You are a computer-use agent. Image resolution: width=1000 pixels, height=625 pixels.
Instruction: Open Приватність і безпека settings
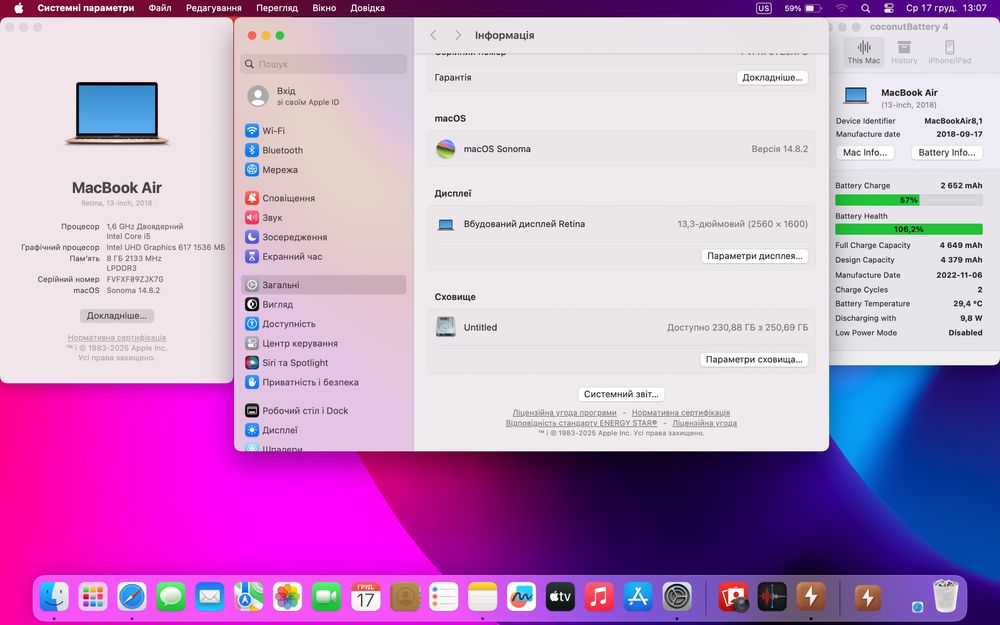324,382
